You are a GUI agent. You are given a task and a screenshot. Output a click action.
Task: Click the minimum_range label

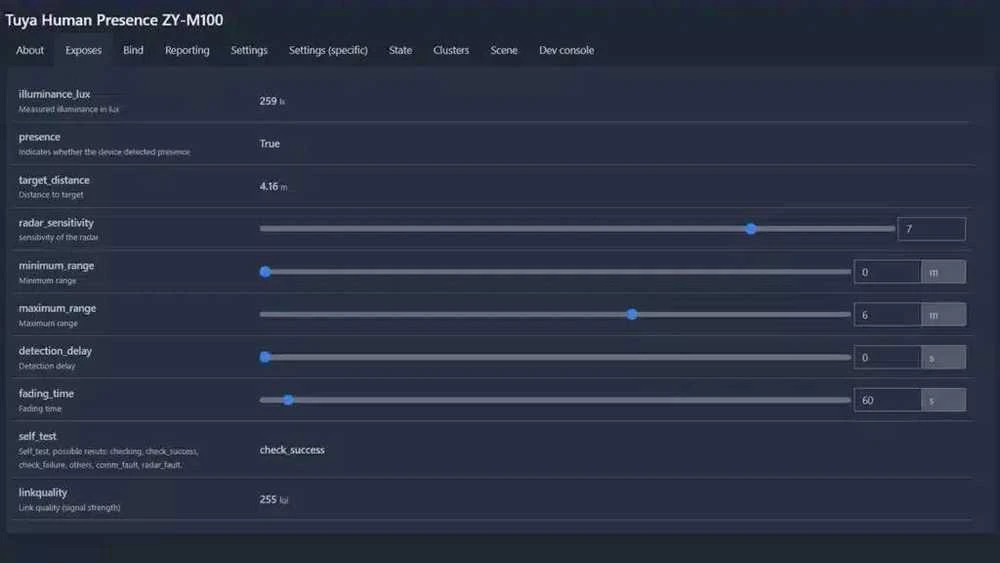click(56, 265)
